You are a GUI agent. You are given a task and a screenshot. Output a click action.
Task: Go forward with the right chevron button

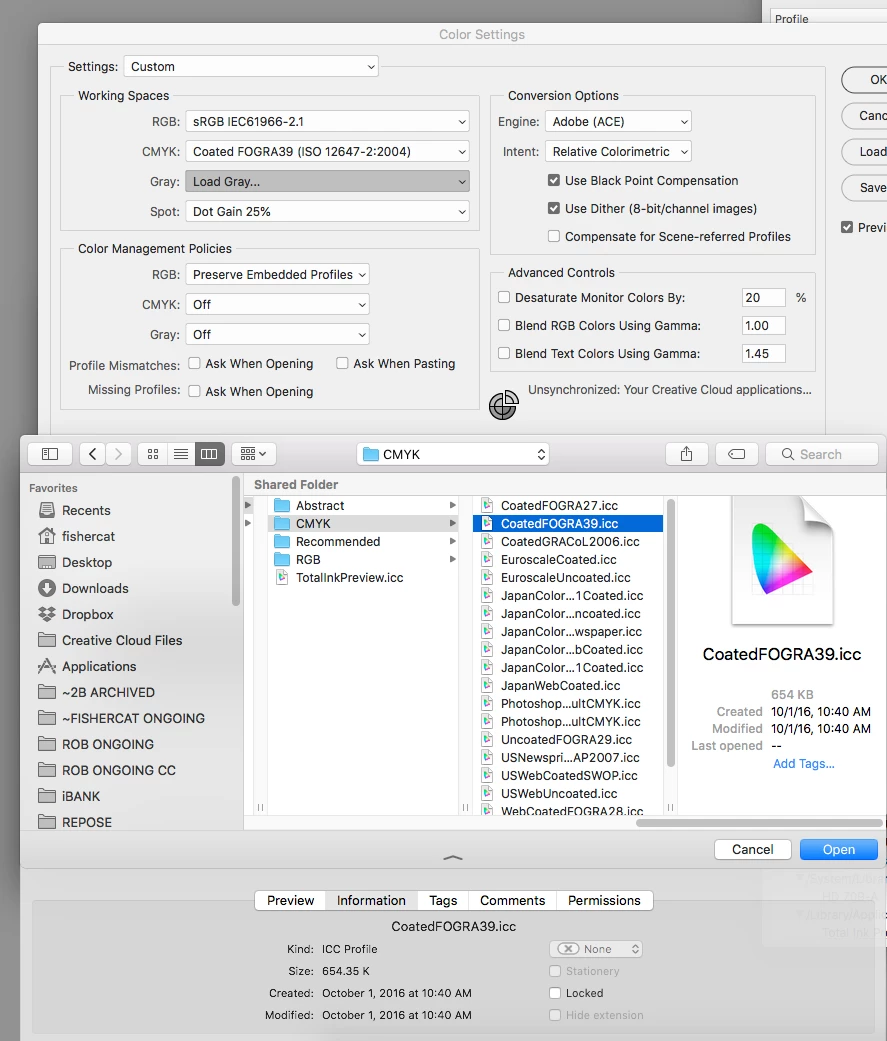(x=119, y=454)
